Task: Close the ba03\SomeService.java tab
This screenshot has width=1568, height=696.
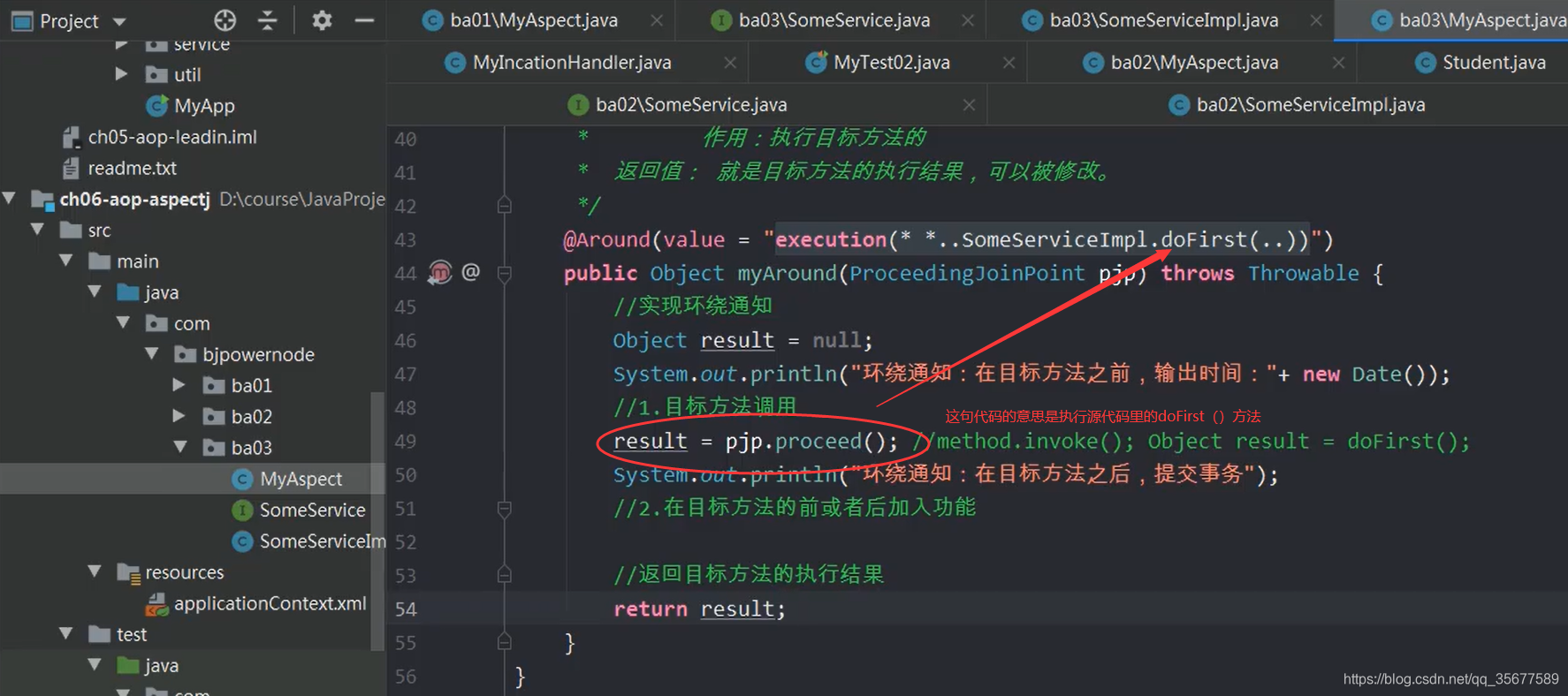Action: click(x=968, y=20)
